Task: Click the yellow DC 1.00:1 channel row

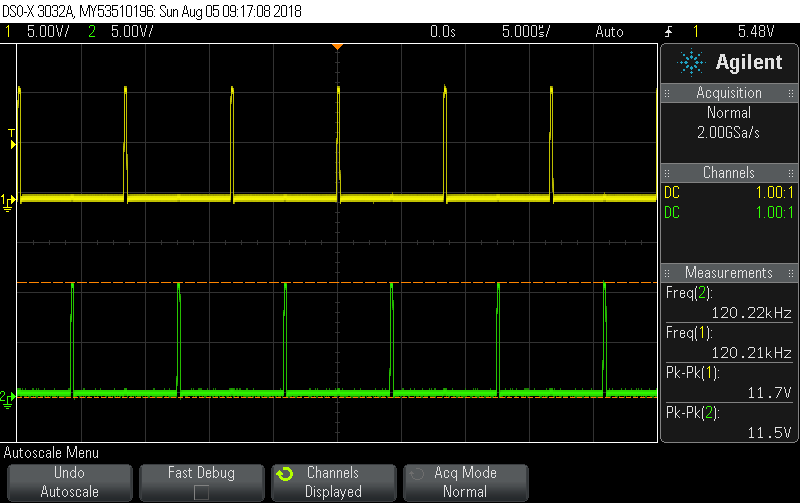Action: pyautogui.click(x=729, y=193)
